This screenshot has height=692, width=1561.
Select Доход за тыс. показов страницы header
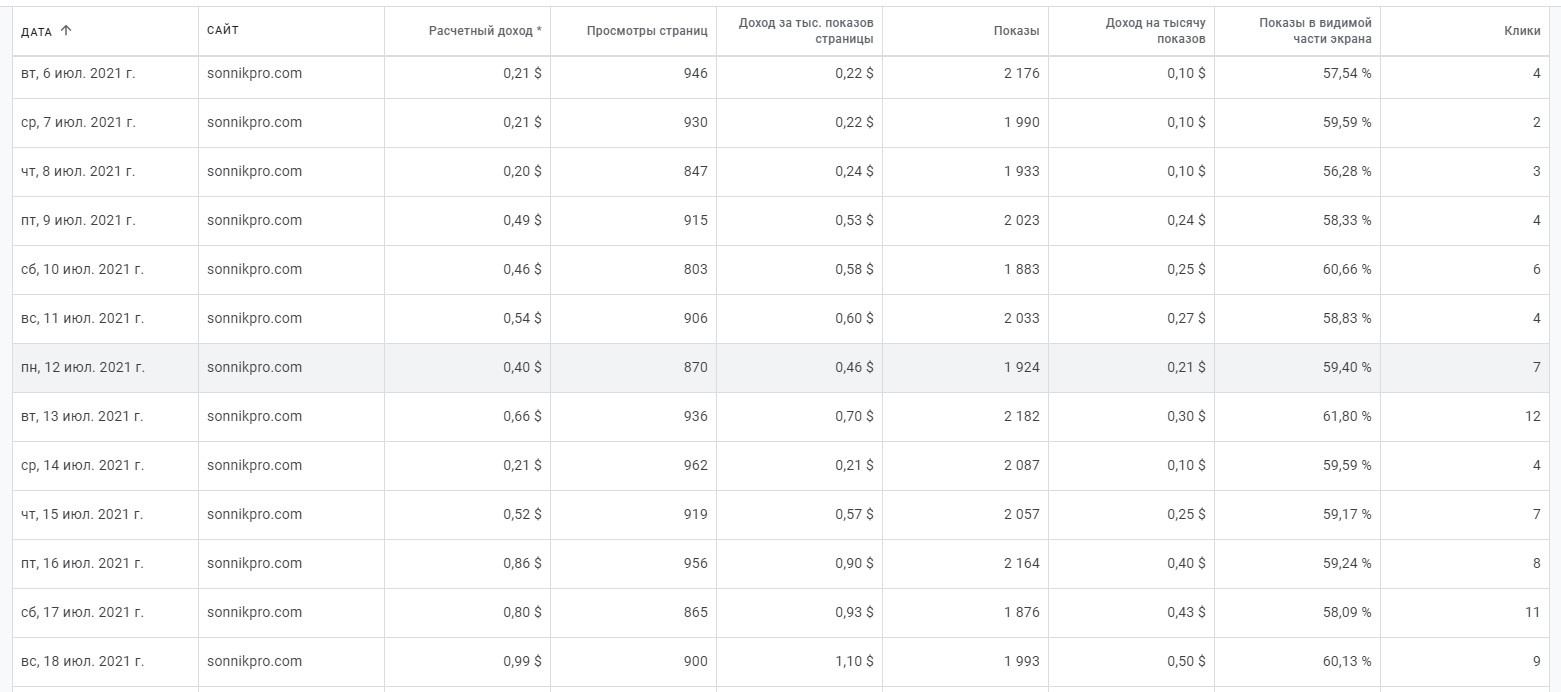tap(805, 31)
